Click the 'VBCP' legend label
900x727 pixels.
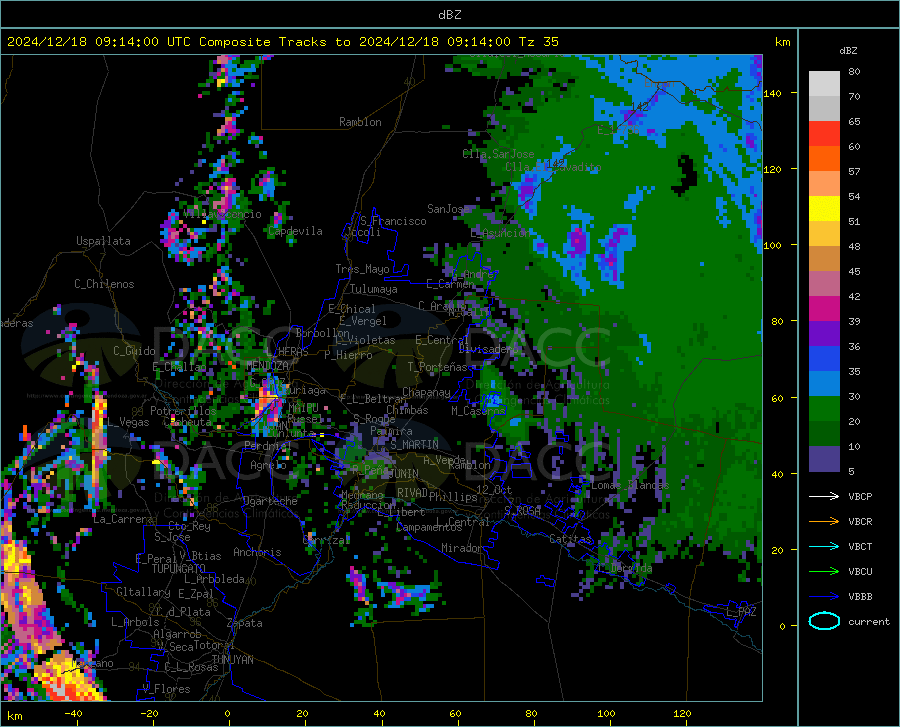tap(860, 496)
